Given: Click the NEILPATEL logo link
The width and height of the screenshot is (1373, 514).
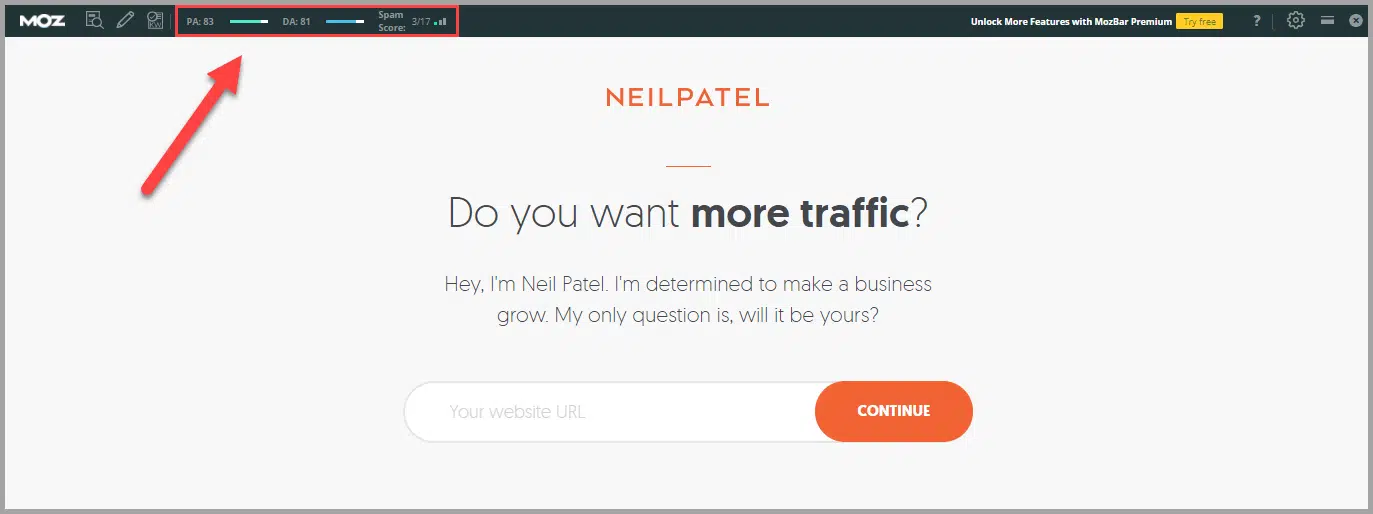Looking at the screenshot, I should pyautogui.click(x=687, y=98).
